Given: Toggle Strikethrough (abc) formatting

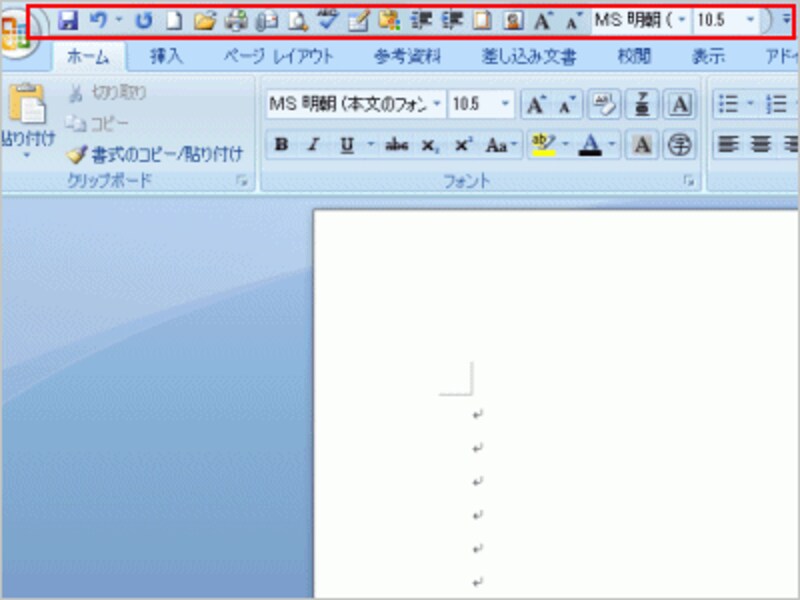Looking at the screenshot, I should click(x=396, y=145).
